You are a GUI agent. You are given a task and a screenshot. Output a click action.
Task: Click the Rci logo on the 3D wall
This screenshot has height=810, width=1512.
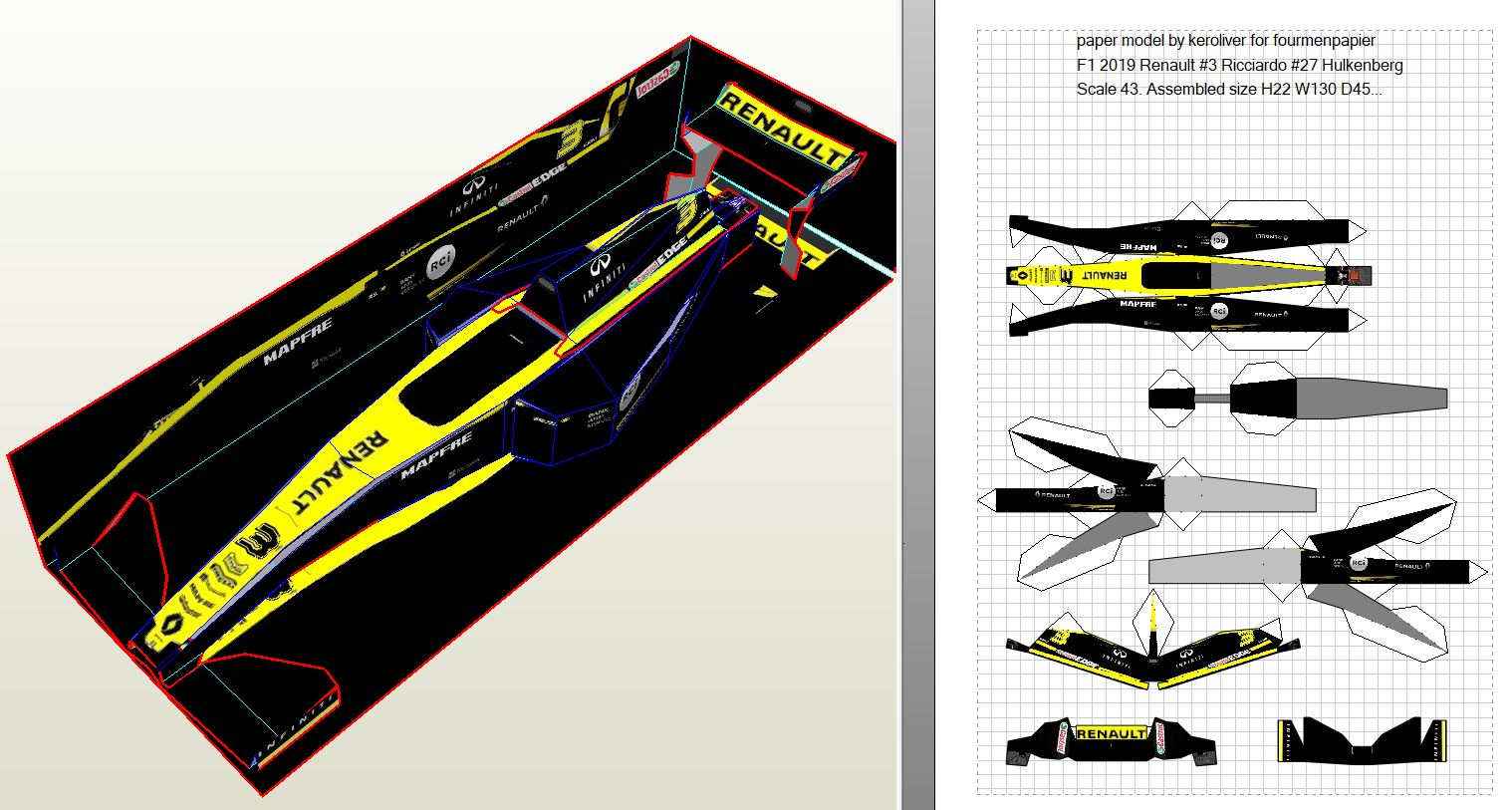441,263
